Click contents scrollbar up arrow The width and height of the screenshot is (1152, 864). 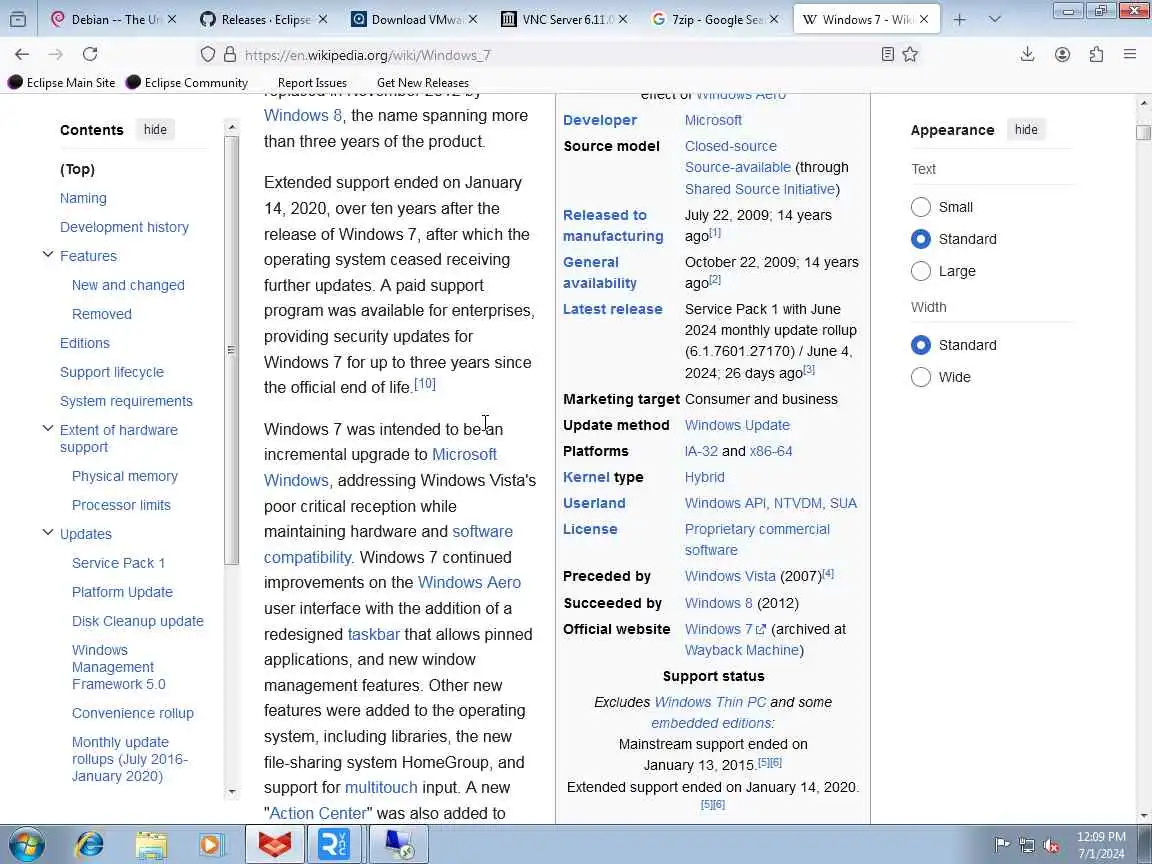(x=232, y=127)
